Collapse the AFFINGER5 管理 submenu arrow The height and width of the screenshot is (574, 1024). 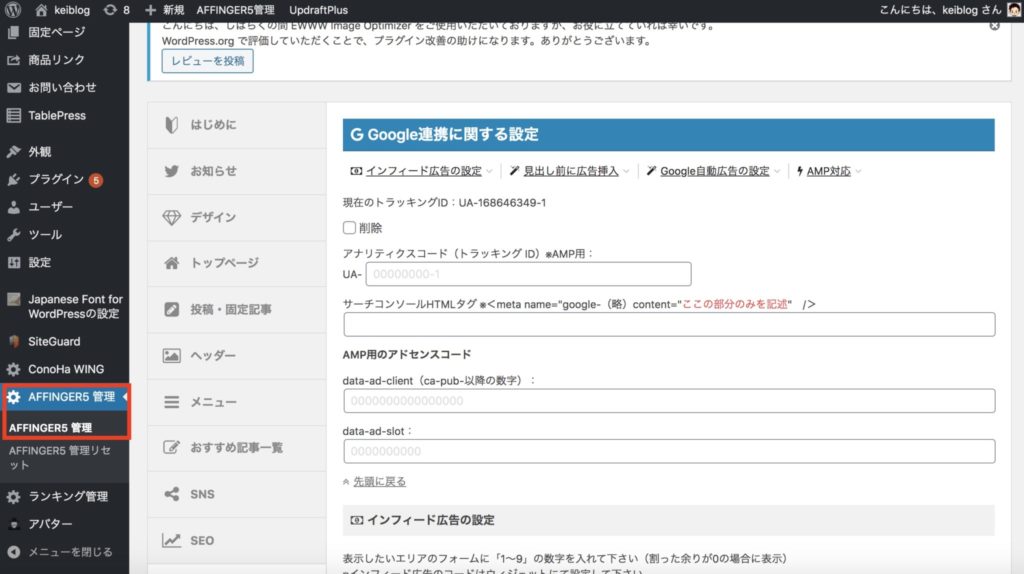click(x=125, y=396)
